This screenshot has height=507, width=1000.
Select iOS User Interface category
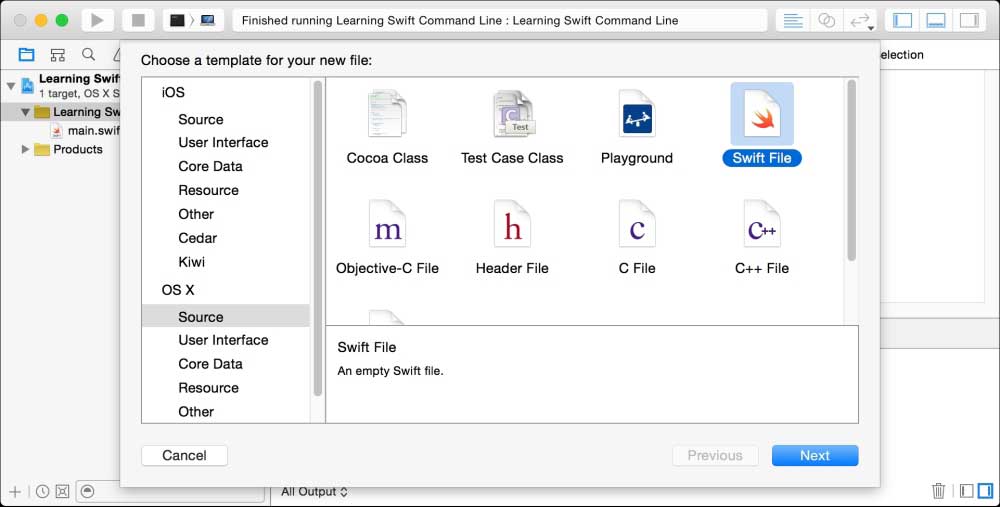tap(223, 142)
